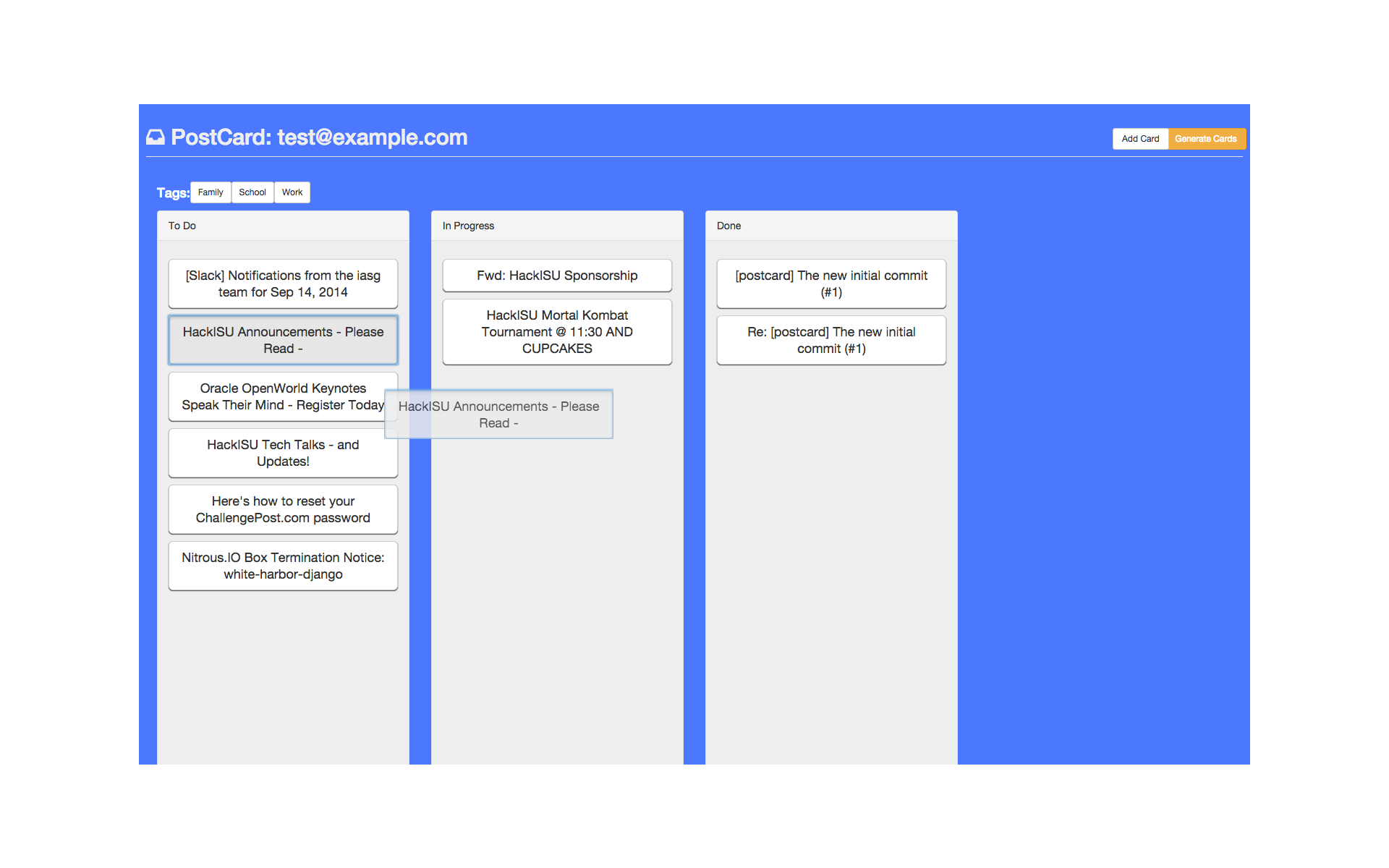Open ChallengePost.com password reset card
The width and height of the screenshot is (1389, 868).
(283, 509)
